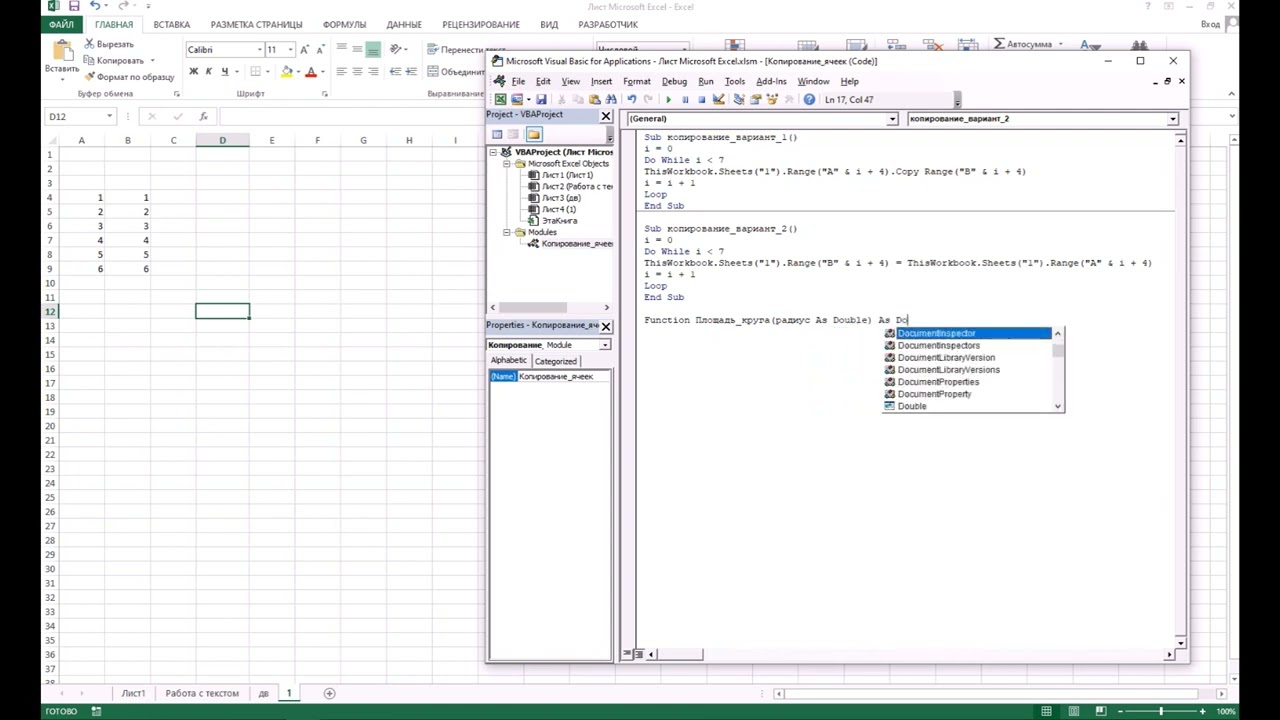Open the ФАЙЛ backstage button
1280x720 pixels.
coord(61,24)
